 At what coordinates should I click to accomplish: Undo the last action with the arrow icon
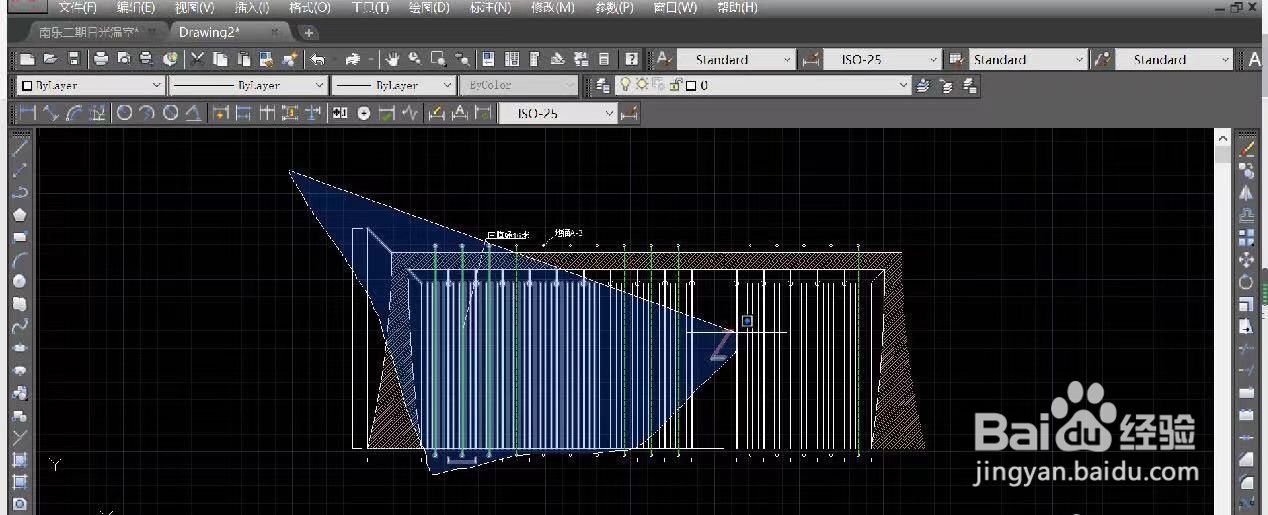[318, 60]
